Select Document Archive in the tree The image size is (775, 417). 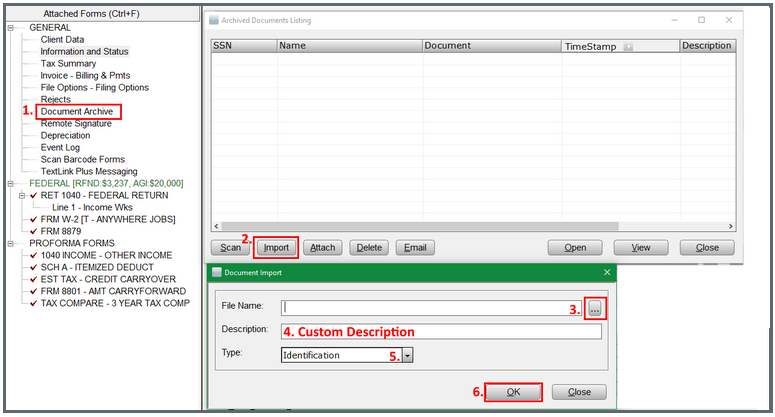tap(78, 112)
